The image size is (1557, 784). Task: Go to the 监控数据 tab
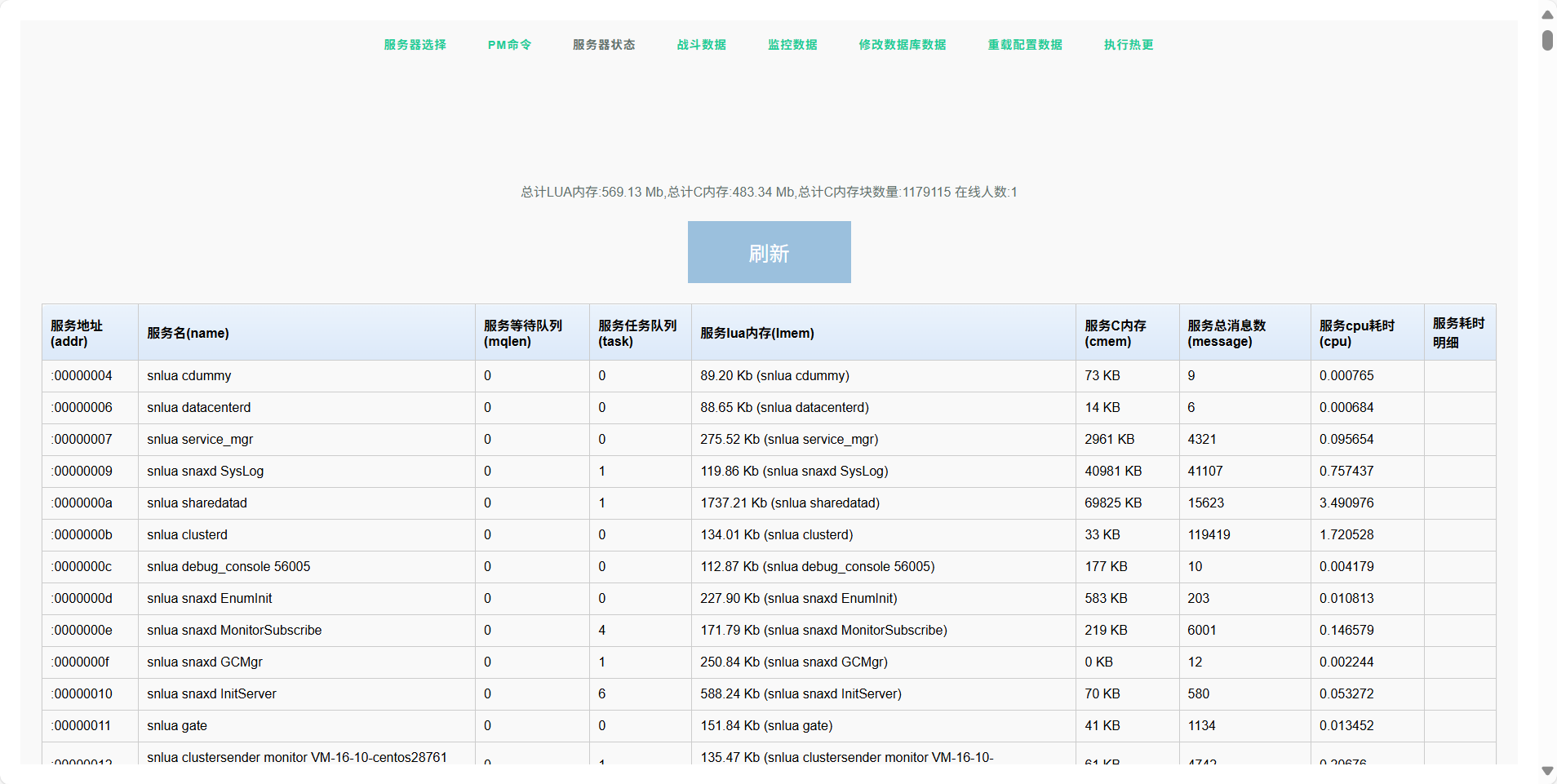coord(792,45)
